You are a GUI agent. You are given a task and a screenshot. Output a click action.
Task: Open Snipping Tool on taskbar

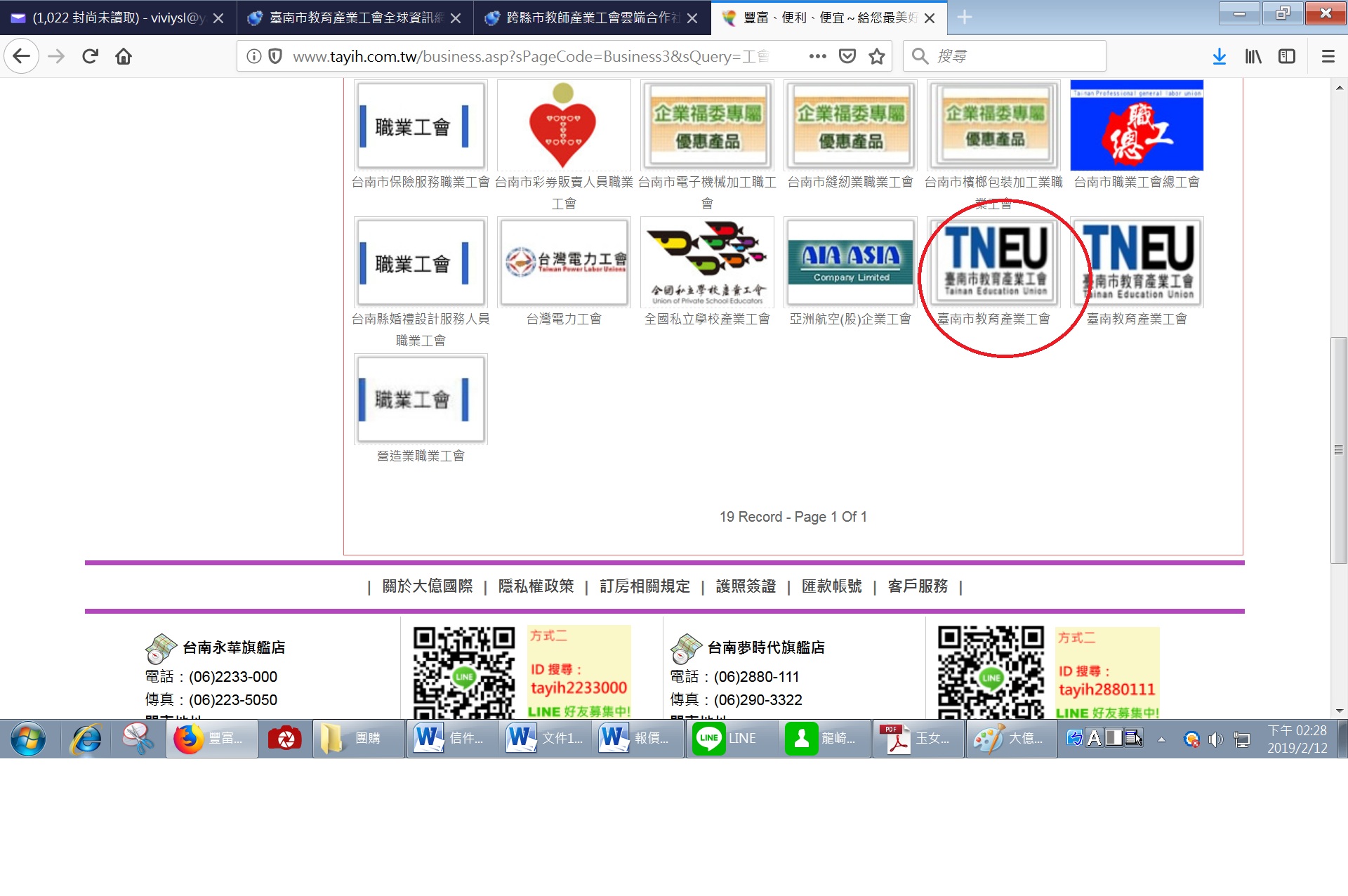[x=138, y=739]
